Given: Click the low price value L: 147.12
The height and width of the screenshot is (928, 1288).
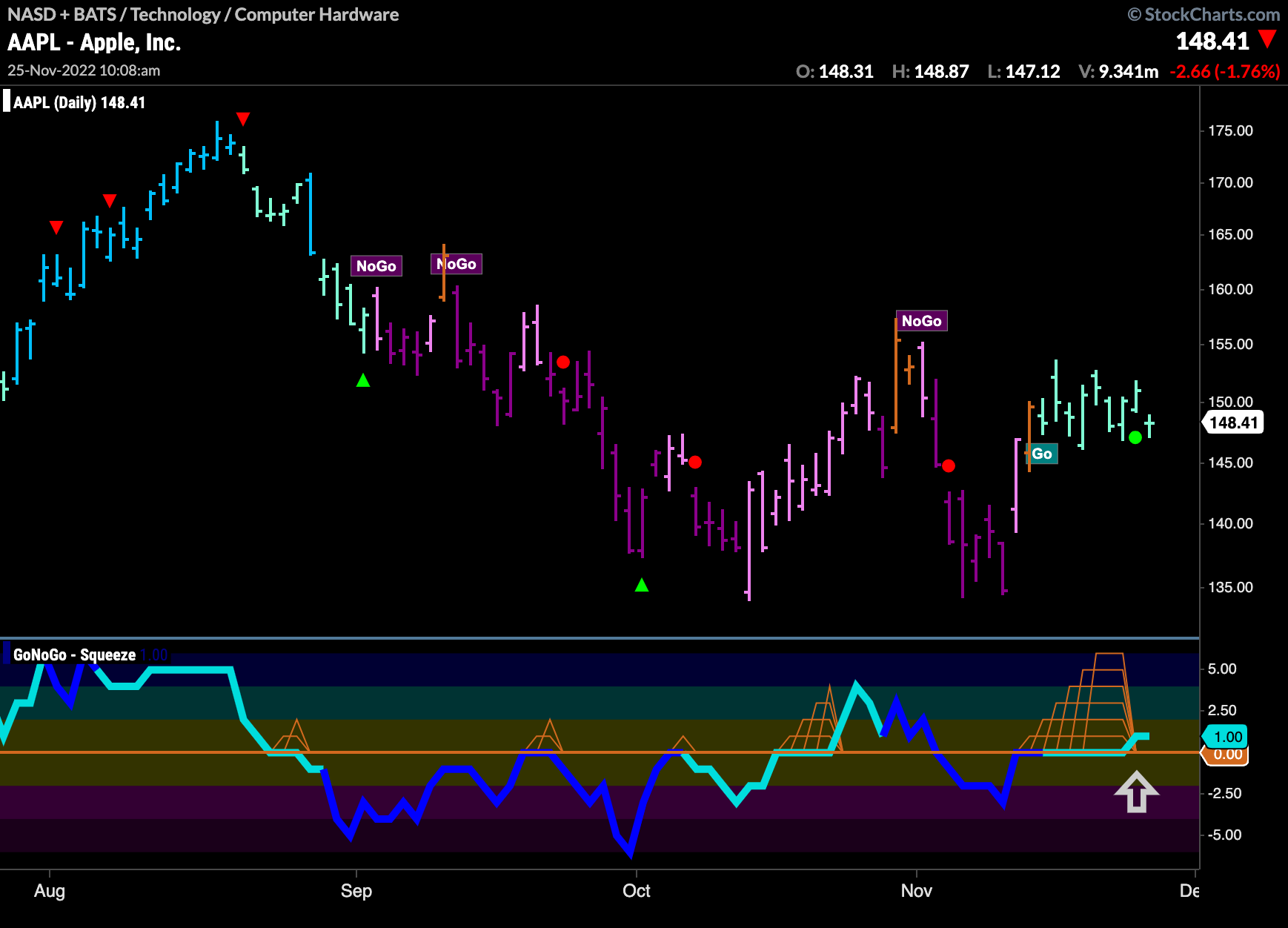Looking at the screenshot, I should 1023,72.
